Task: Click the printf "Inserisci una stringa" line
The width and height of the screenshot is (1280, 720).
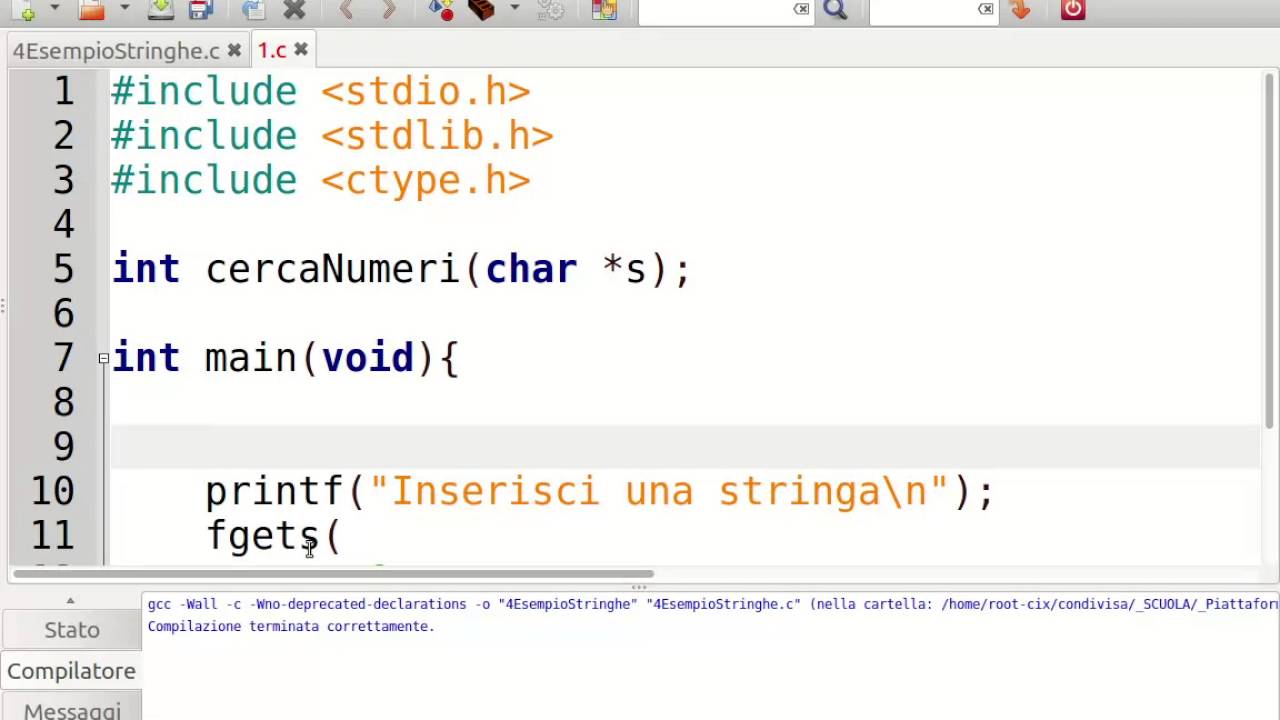Action: (600, 492)
